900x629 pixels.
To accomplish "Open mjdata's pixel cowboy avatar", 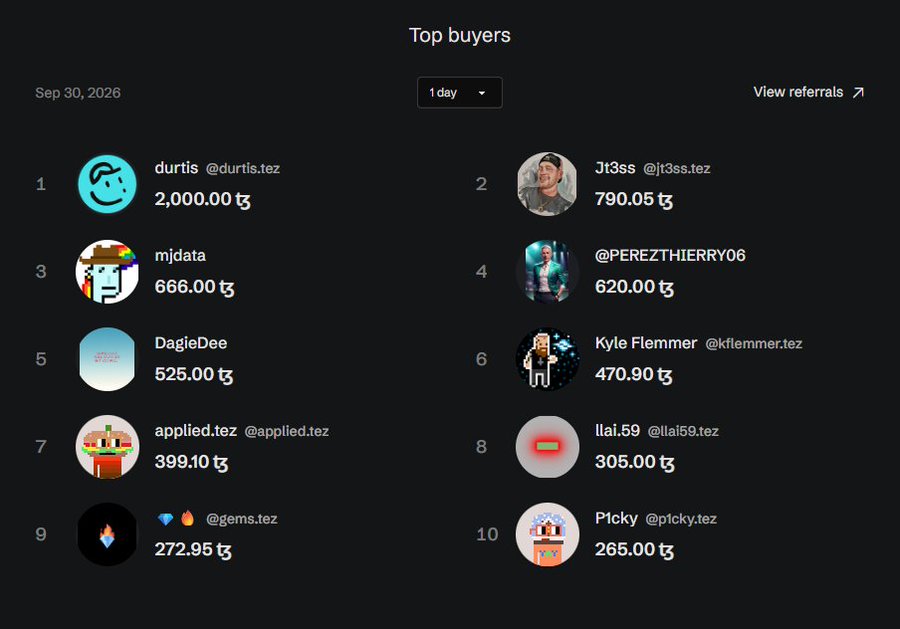I will click(107, 271).
